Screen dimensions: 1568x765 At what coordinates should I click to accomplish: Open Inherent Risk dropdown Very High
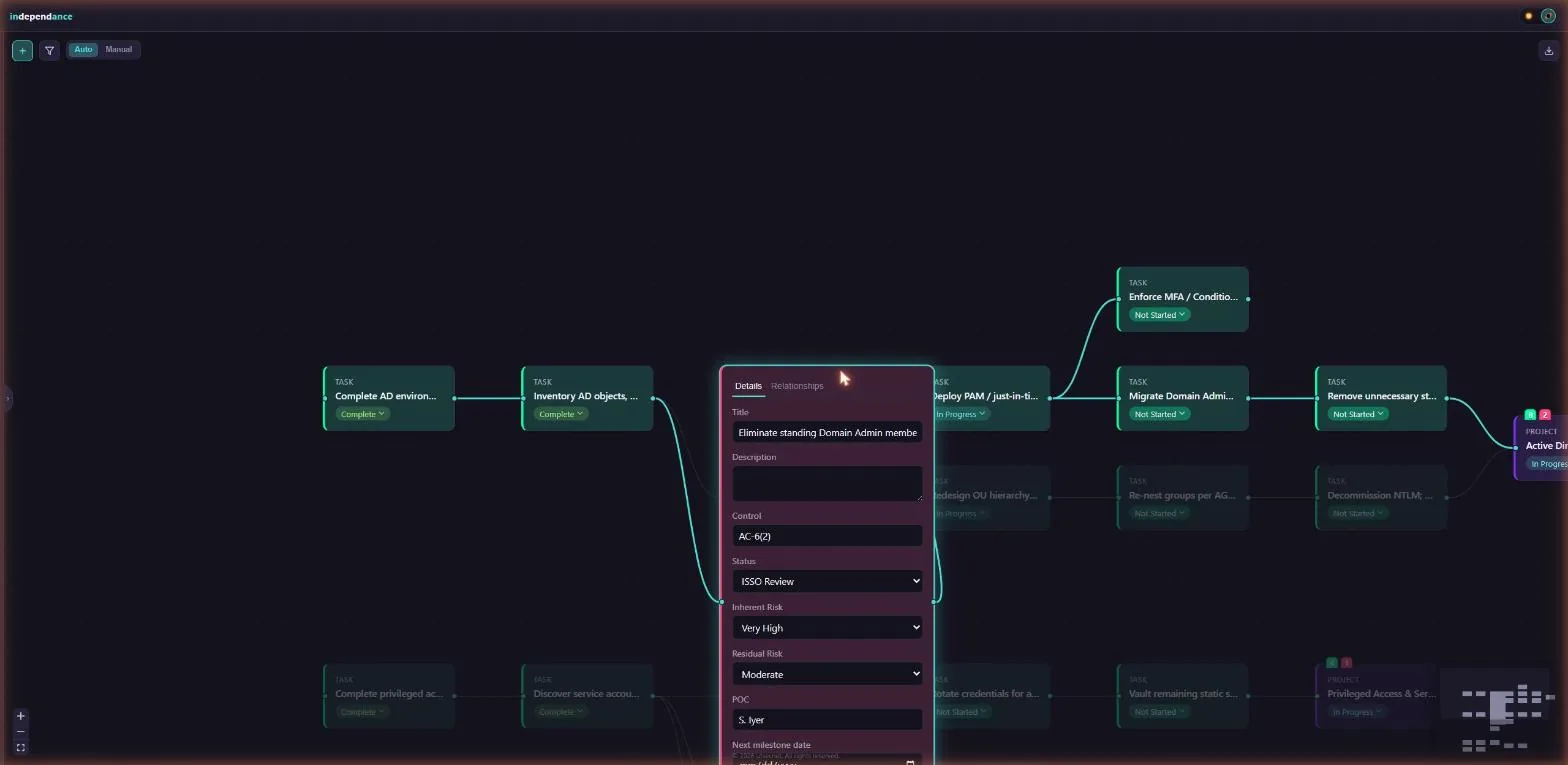pyautogui.click(x=827, y=628)
